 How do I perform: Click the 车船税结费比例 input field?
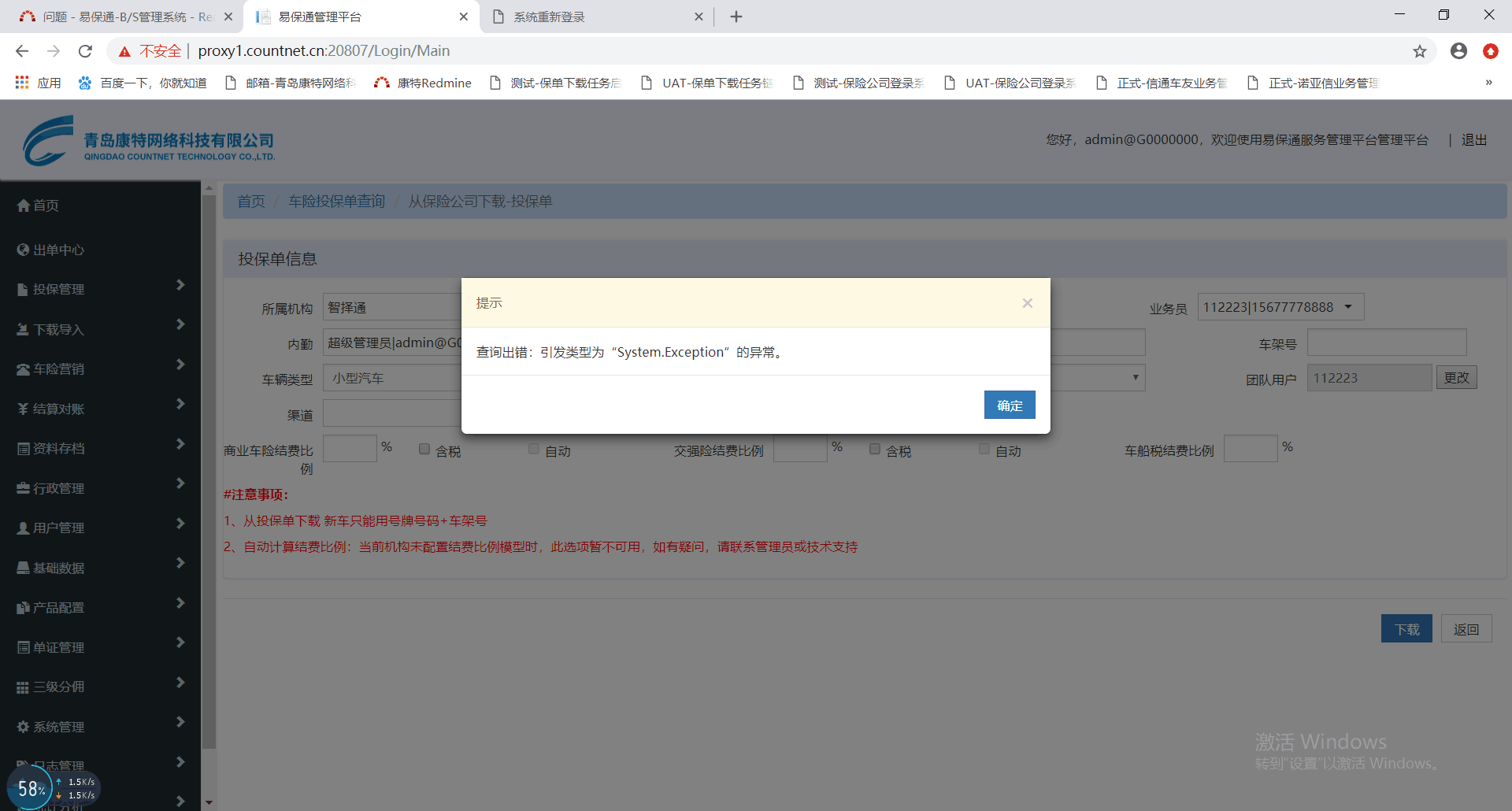1251,449
